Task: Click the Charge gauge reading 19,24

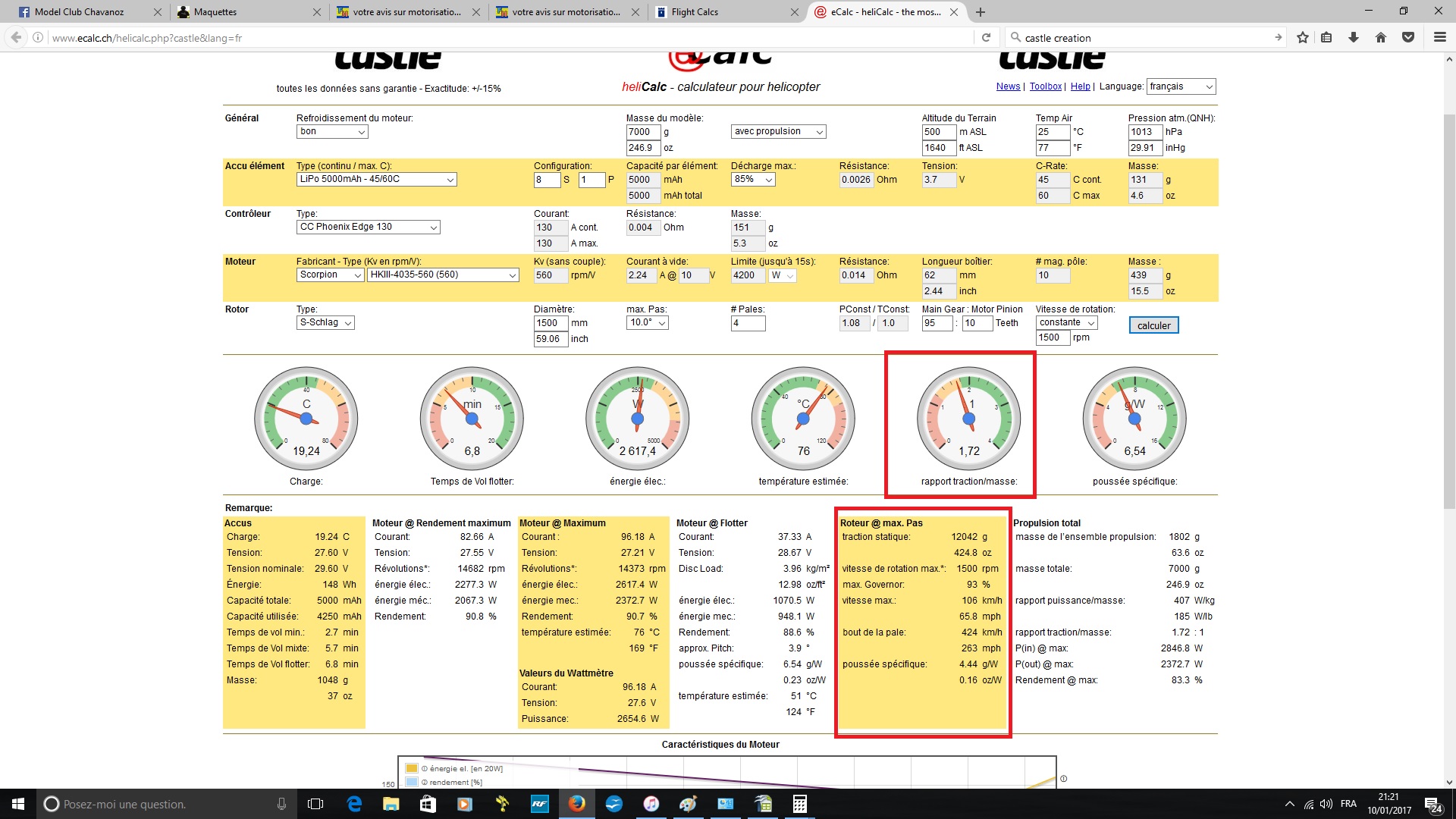Action: click(306, 419)
